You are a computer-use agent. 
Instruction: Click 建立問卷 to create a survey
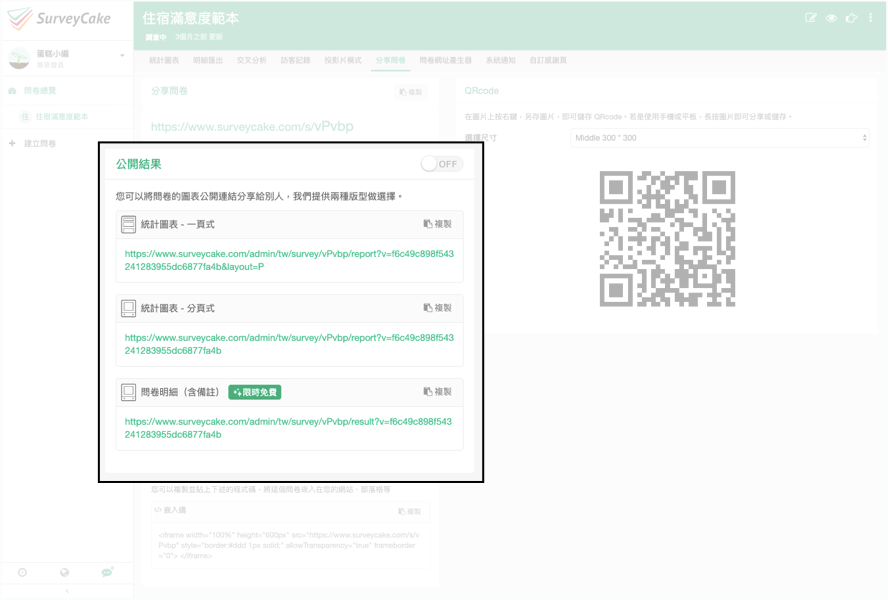(x=40, y=144)
